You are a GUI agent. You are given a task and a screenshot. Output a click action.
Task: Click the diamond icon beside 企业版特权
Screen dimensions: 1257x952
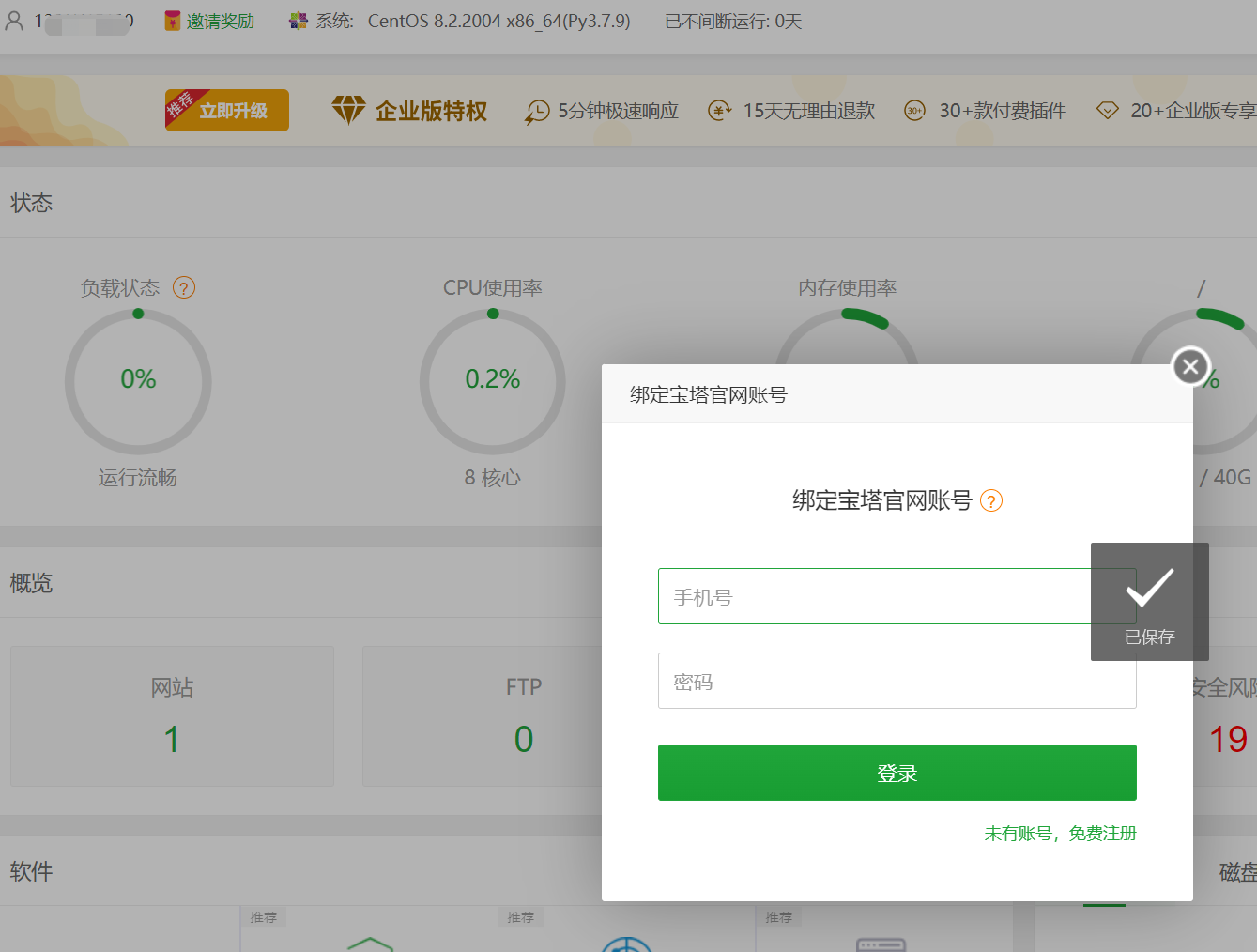tap(348, 111)
